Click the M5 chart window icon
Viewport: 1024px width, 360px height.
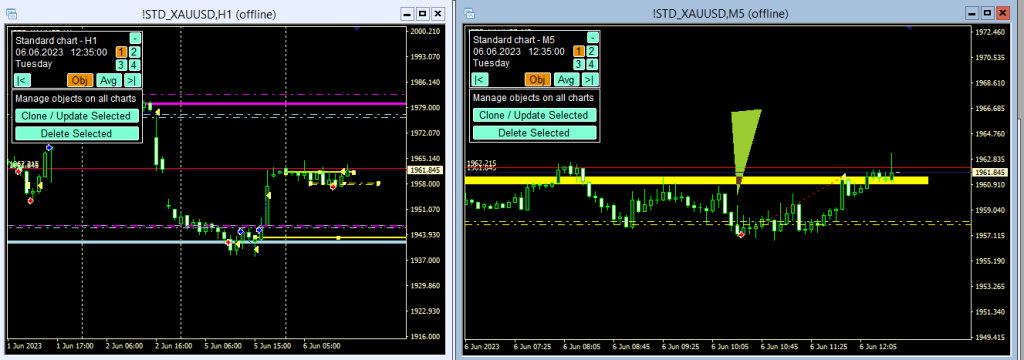tap(470, 13)
